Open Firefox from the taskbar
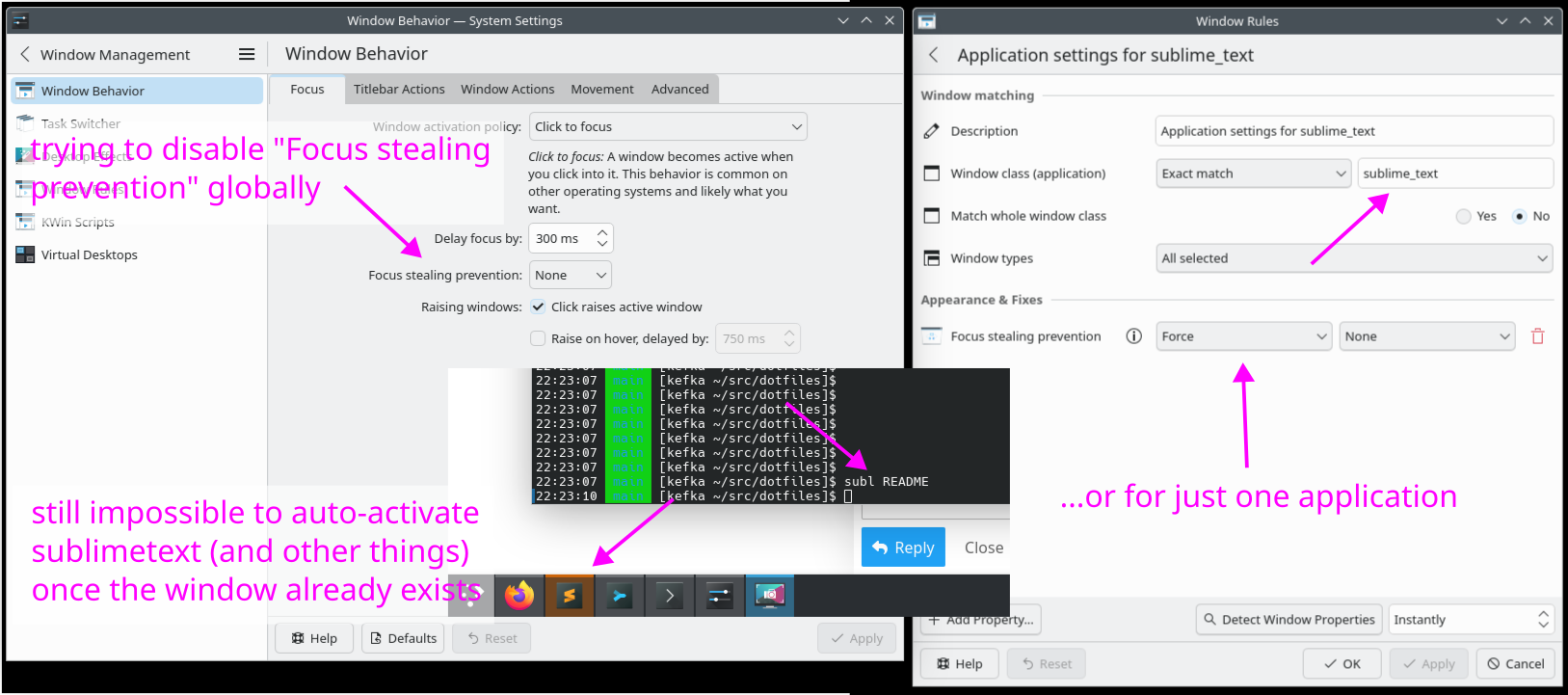Screen dimensions: 1568x695 [x=519, y=596]
